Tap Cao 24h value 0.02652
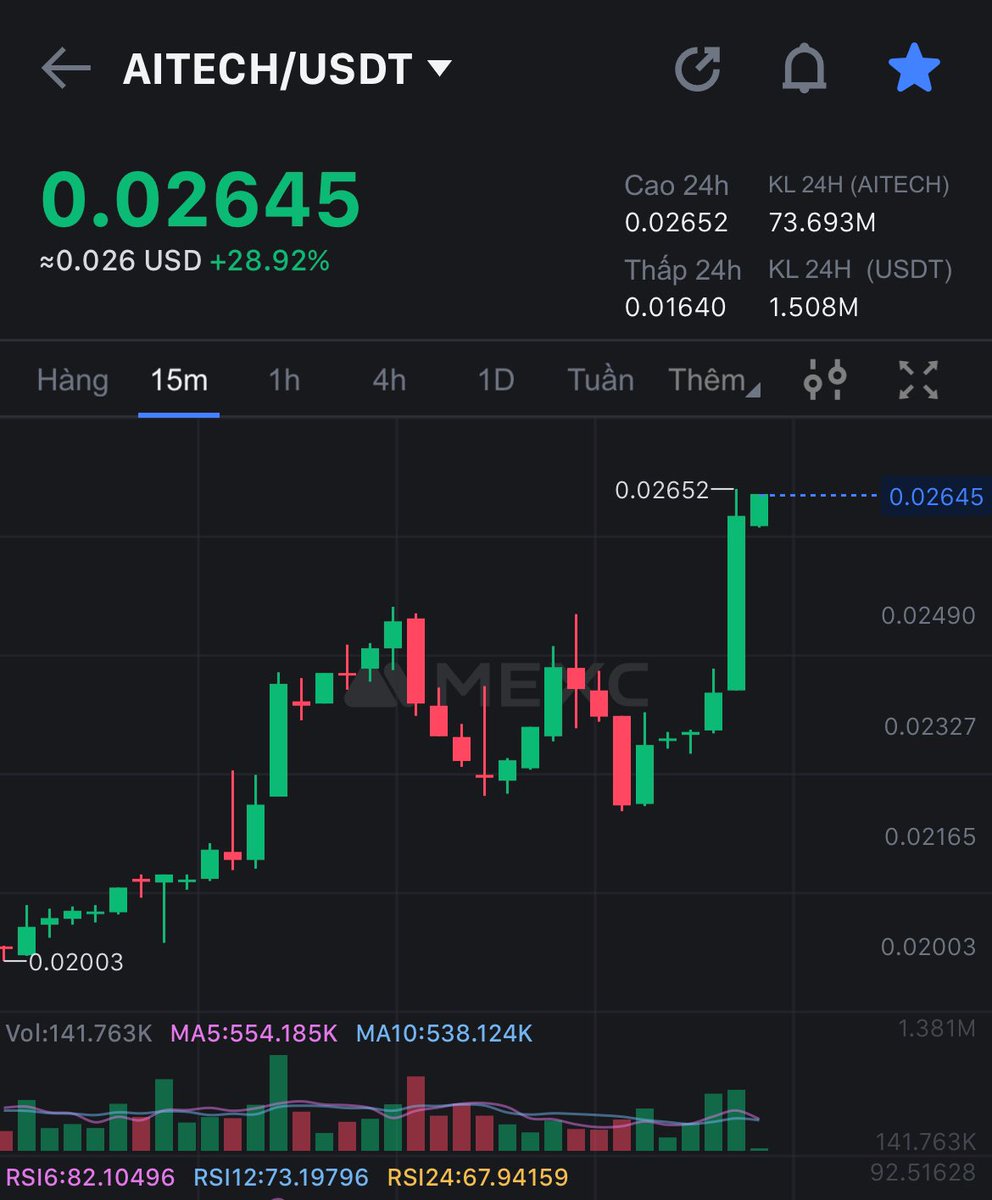Image resolution: width=992 pixels, height=1200 pixels. 676,223
